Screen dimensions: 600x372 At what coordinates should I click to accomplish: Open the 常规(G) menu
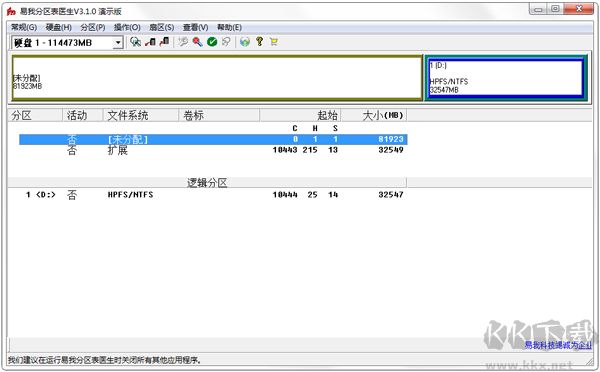click(24, 28)
